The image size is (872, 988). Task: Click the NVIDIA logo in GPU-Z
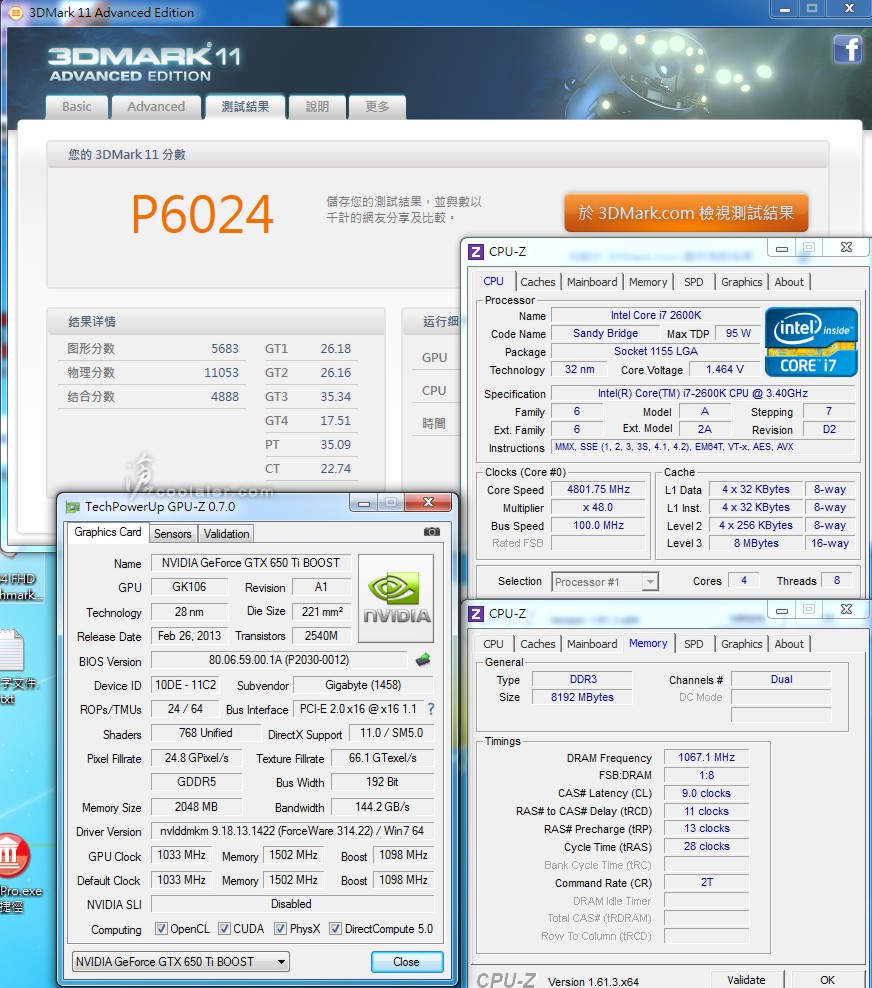click(x=396, y=599)
